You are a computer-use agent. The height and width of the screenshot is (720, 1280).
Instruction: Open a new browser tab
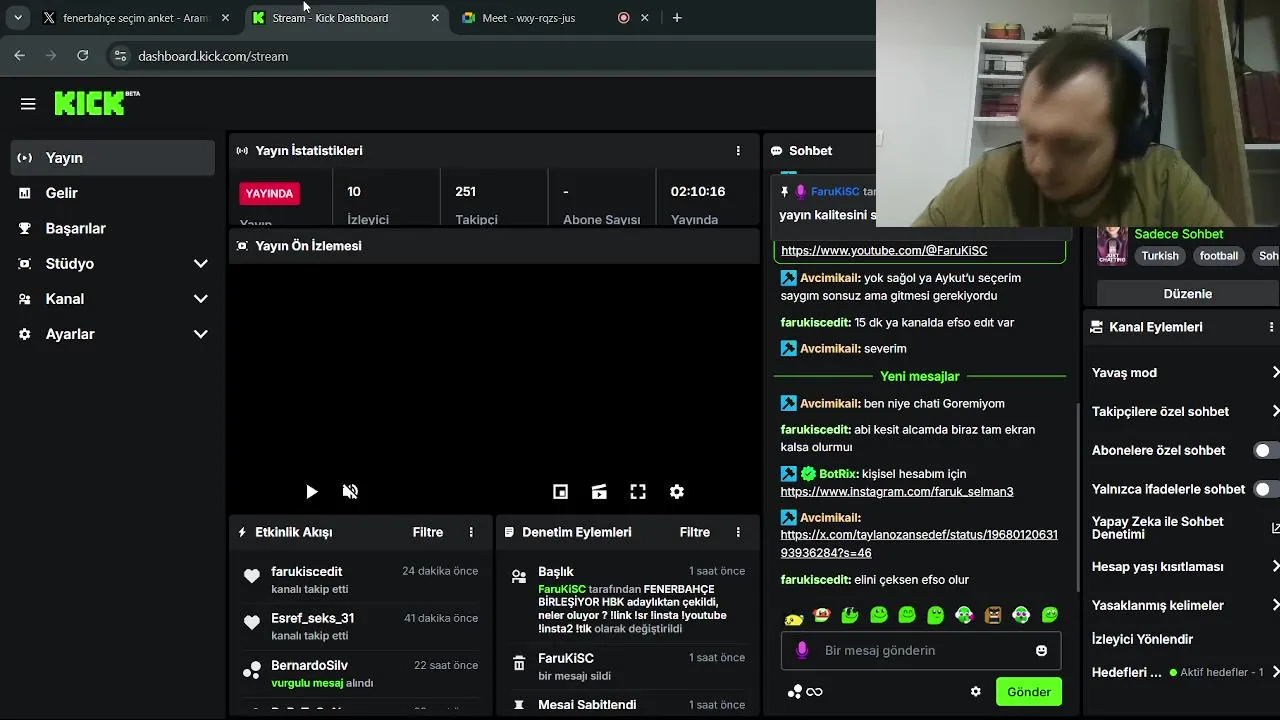(x=677, y=18)
